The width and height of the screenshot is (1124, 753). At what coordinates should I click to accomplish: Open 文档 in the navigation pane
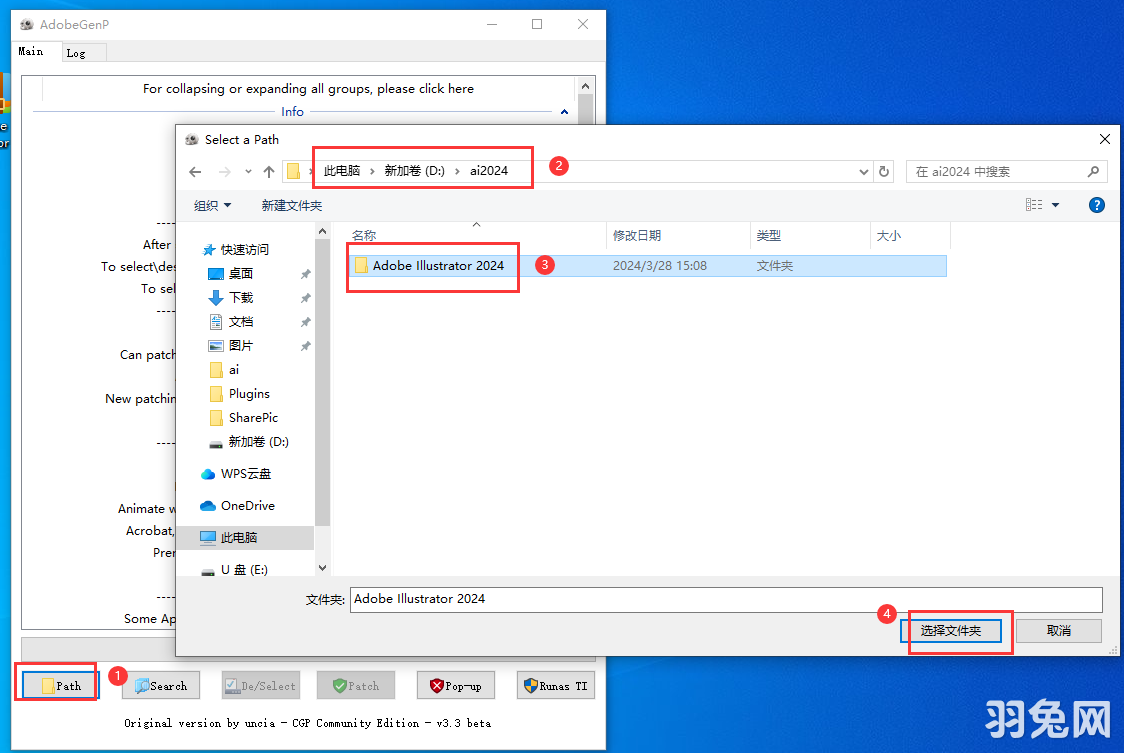click(x=241, y=322)
